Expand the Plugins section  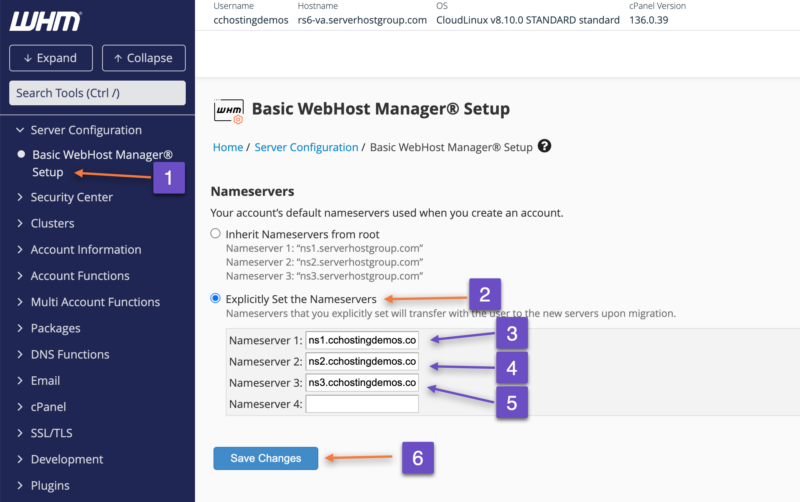43,486
